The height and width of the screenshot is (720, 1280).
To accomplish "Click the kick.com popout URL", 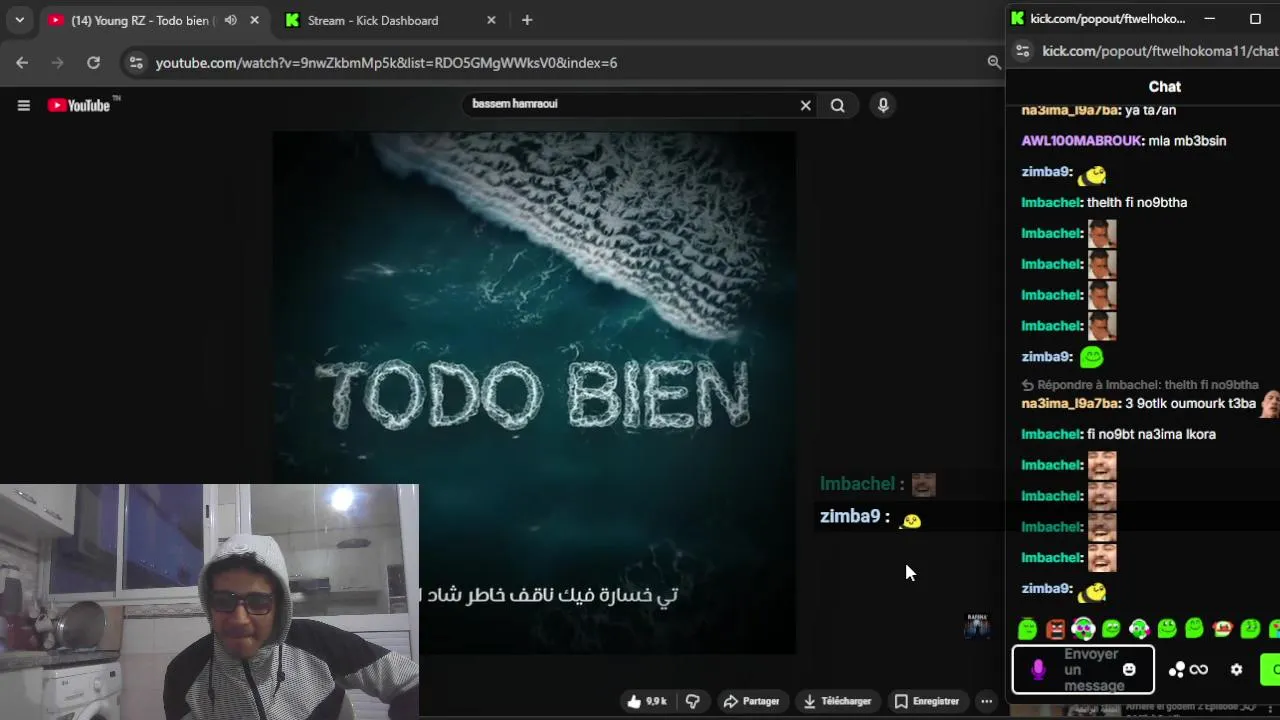I will pos(1160,51).
